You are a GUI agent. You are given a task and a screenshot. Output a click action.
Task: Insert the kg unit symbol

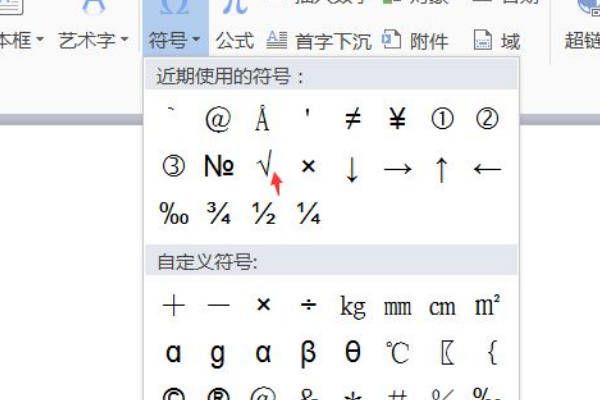[353, 307]
